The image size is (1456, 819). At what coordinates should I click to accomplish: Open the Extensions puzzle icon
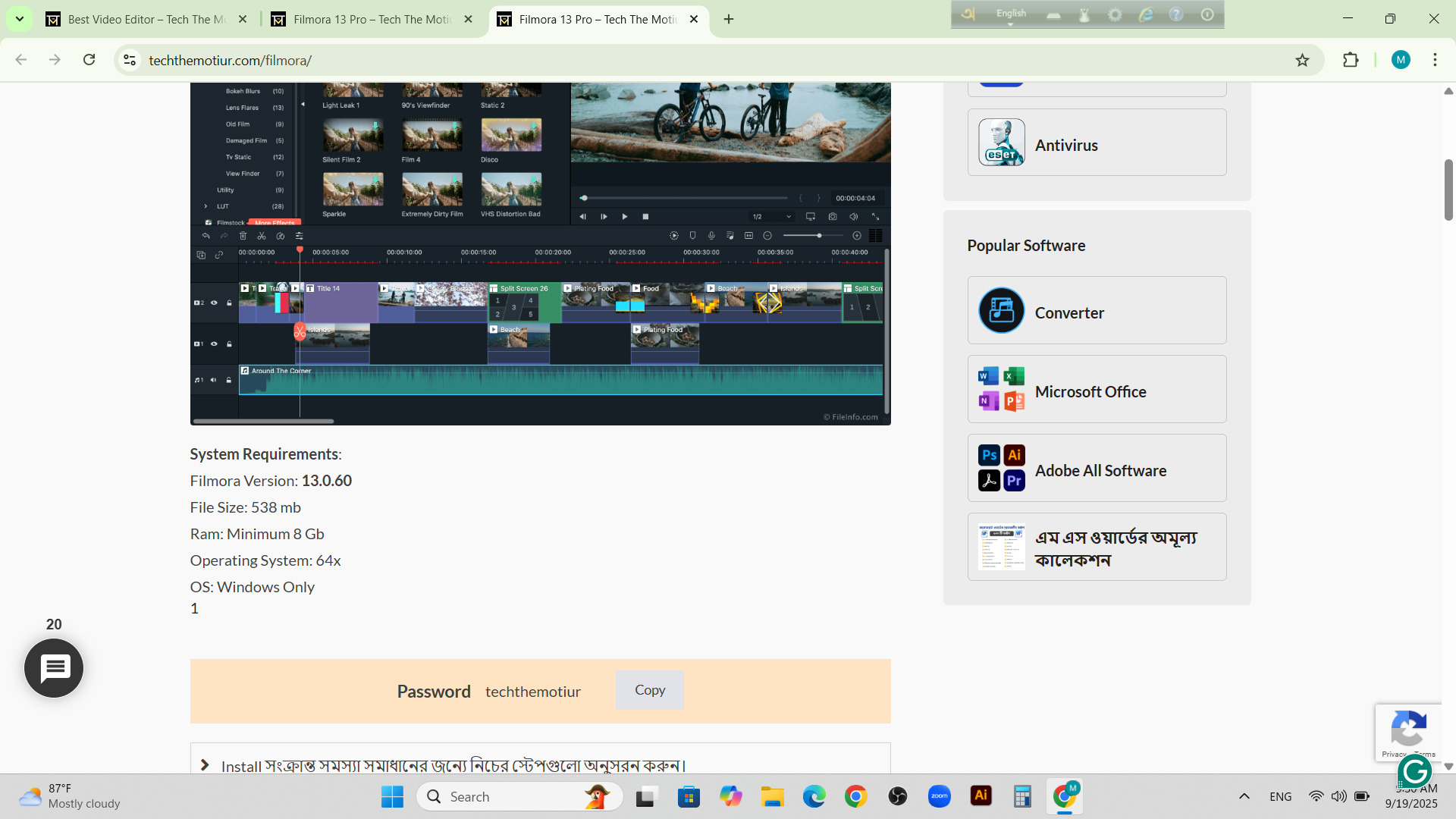click(1351, 60)
